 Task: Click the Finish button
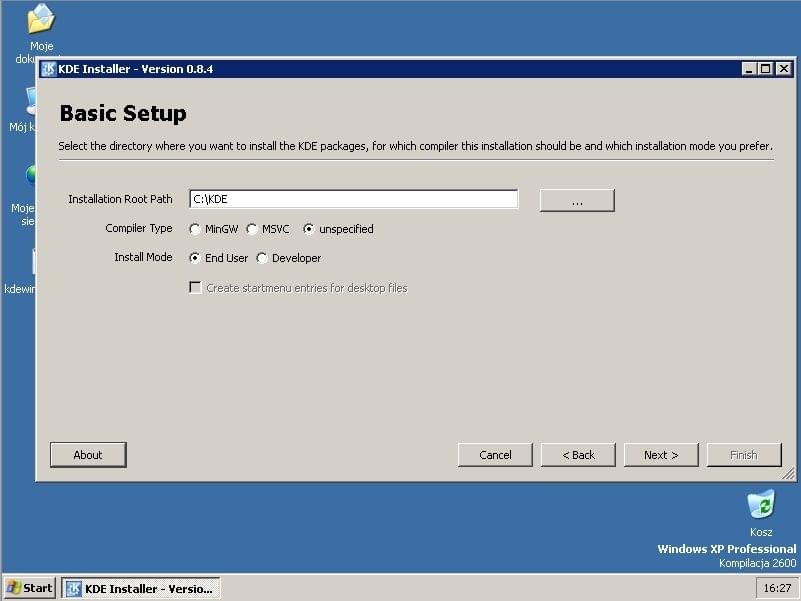744,455
